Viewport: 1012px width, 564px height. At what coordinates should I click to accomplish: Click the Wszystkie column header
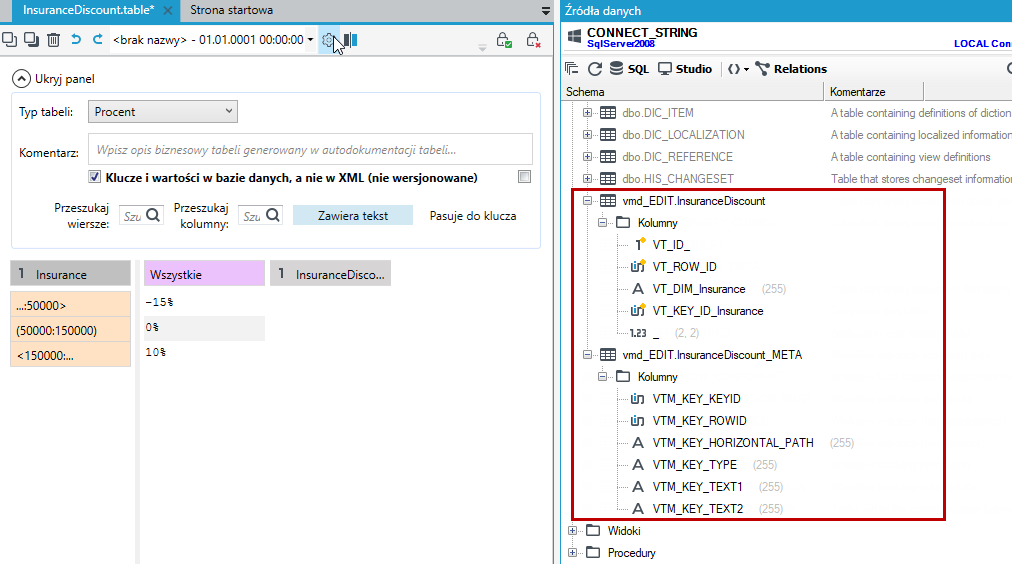click(204, 274)
